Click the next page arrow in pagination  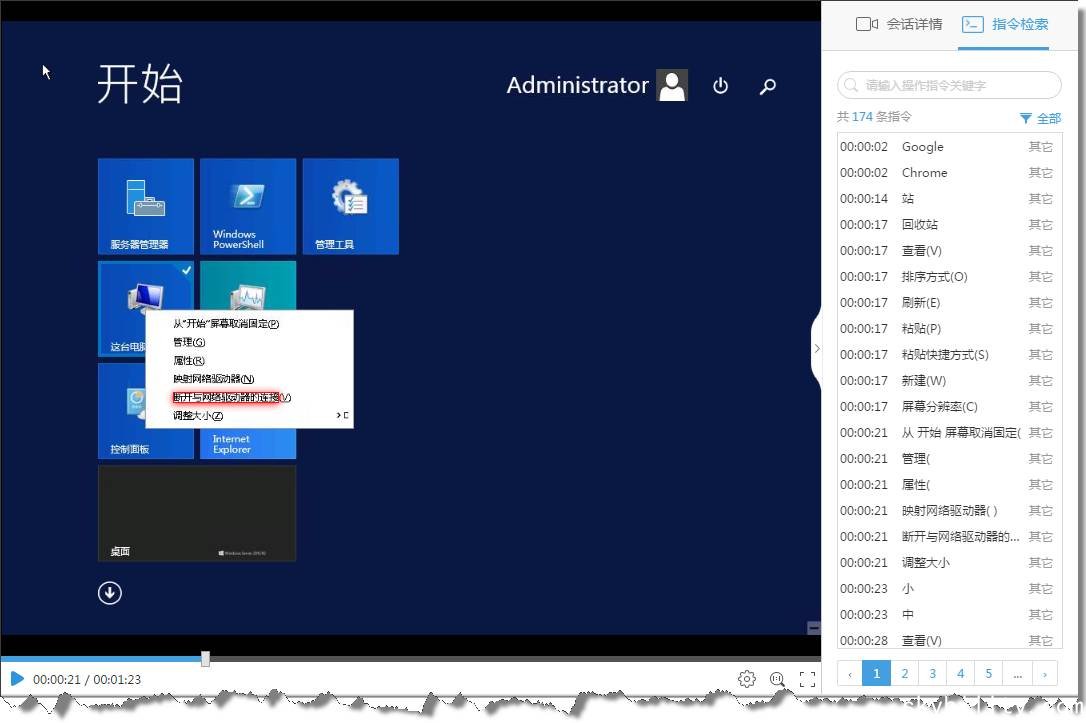coord(1045,674)
